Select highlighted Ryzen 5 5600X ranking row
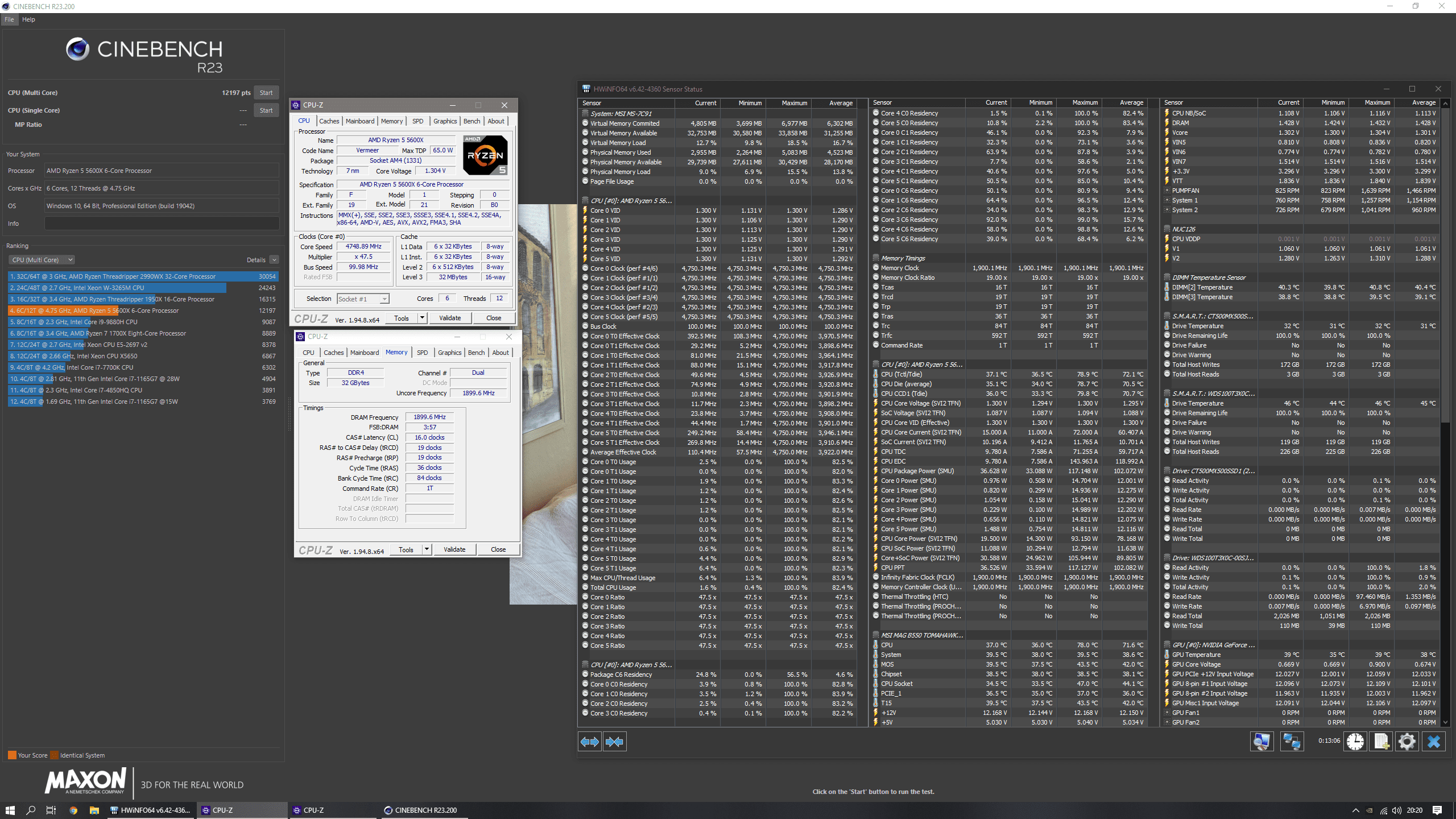1456x819 pixels. point(142,311)
